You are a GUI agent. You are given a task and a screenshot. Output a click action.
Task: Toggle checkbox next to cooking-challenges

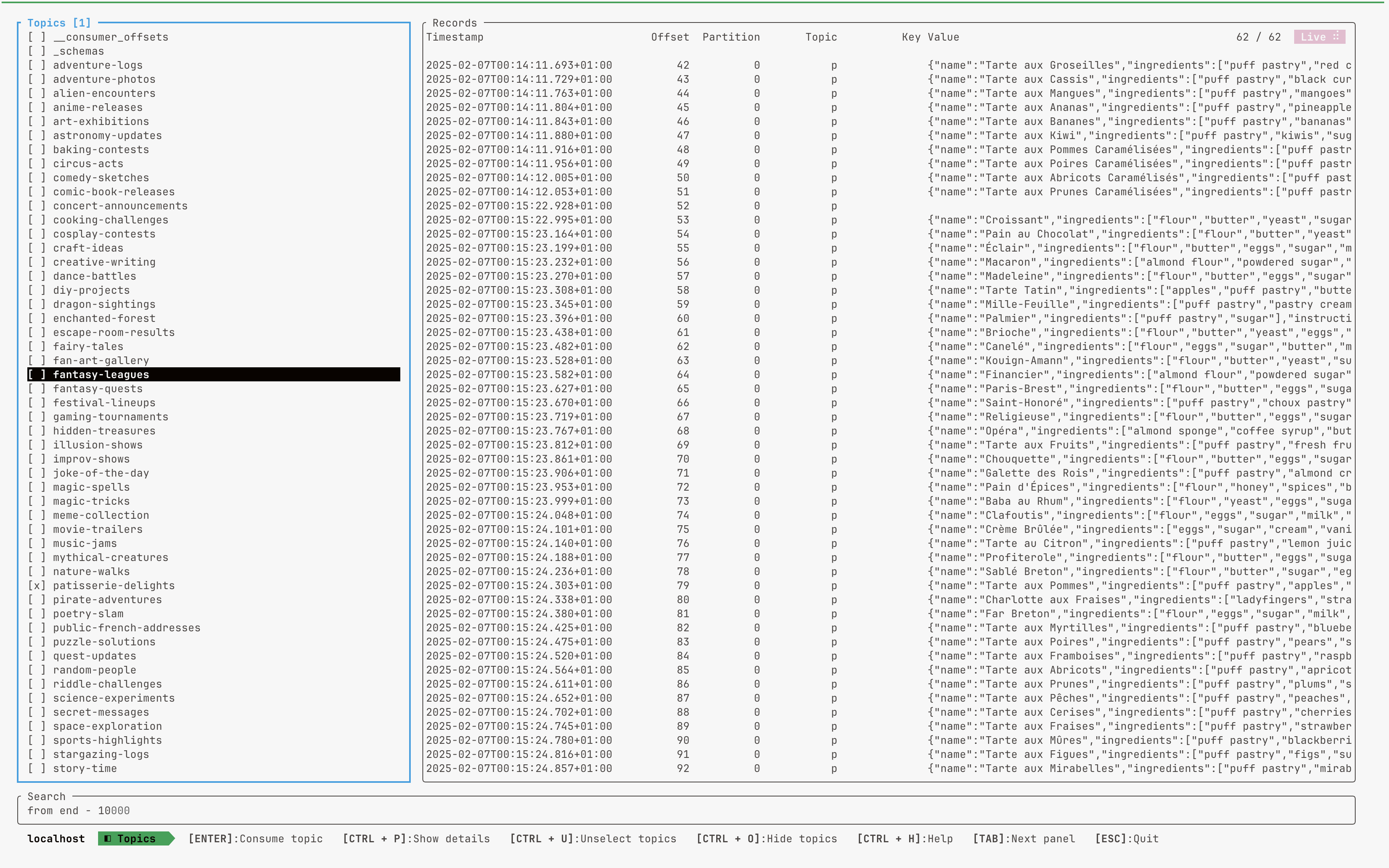tap(37, 220)
